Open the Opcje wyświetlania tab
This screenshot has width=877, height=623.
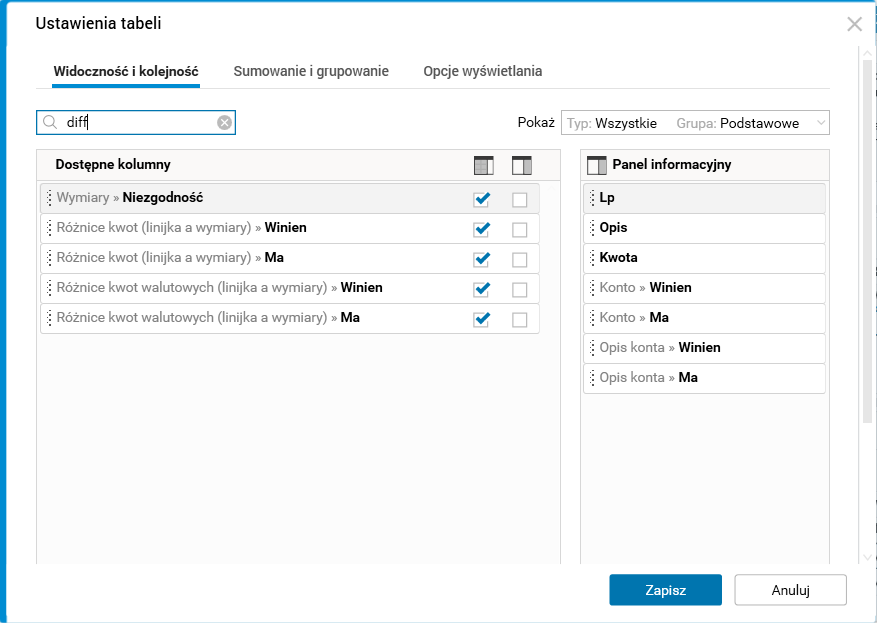point(483,71)
